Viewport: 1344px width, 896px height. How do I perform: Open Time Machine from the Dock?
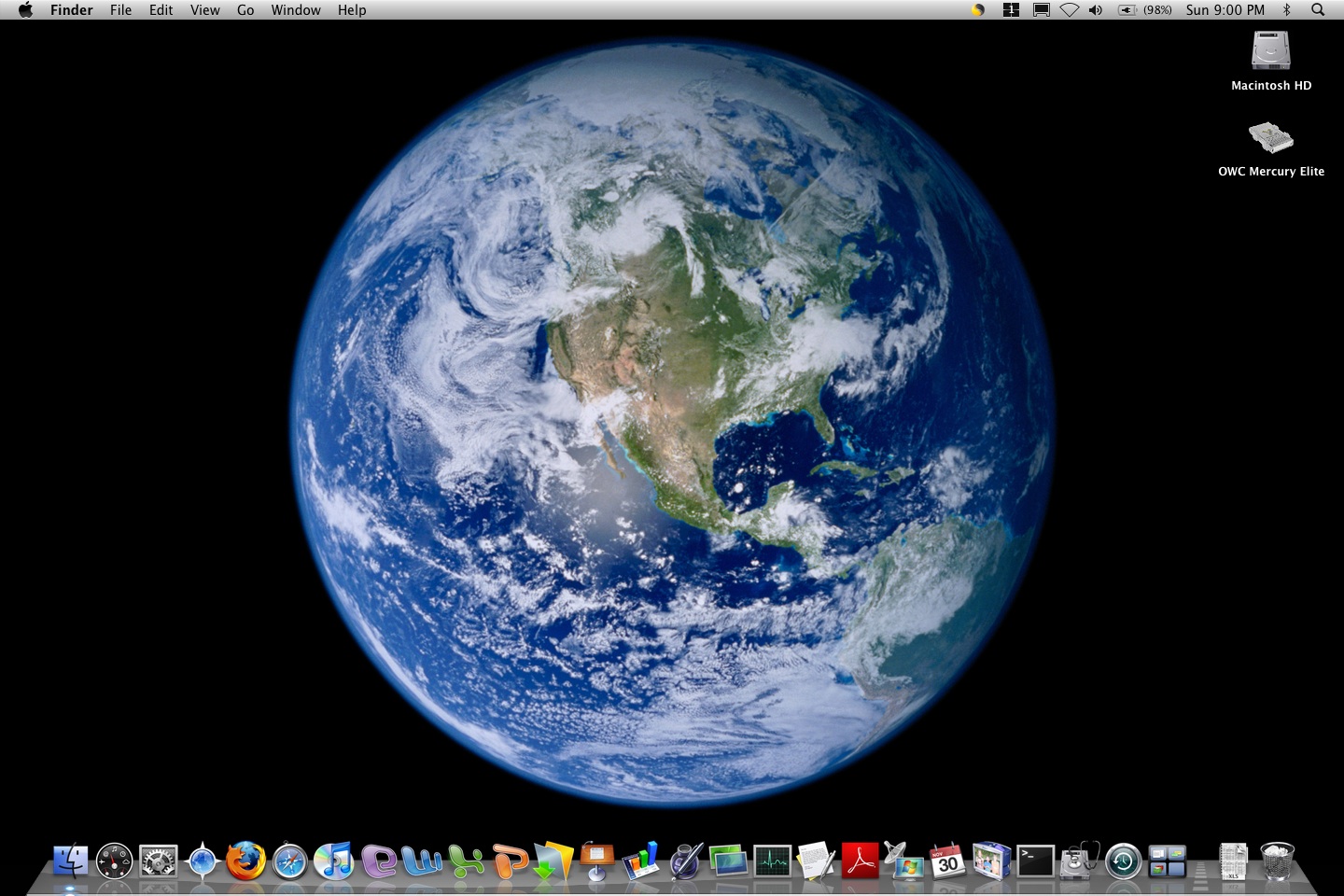click(1123, 861)
